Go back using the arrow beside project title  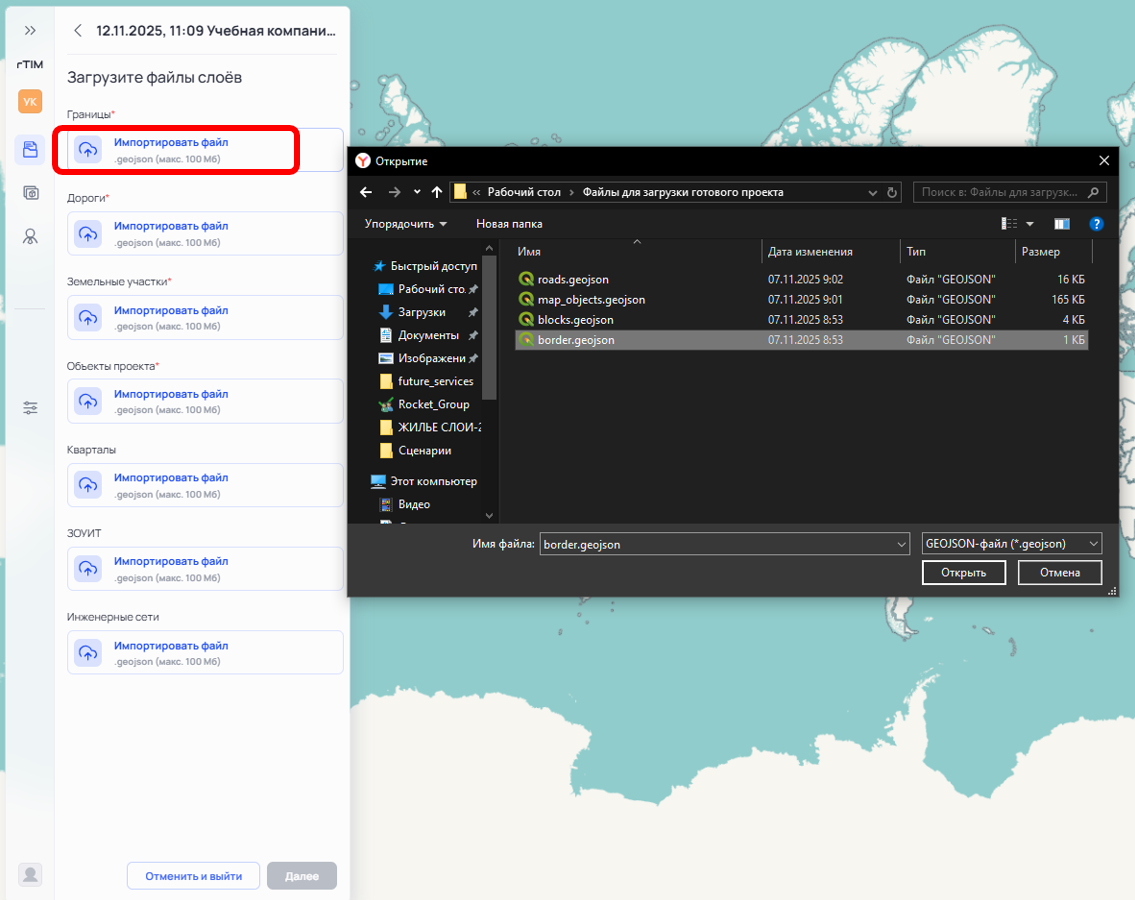[78, 31]
